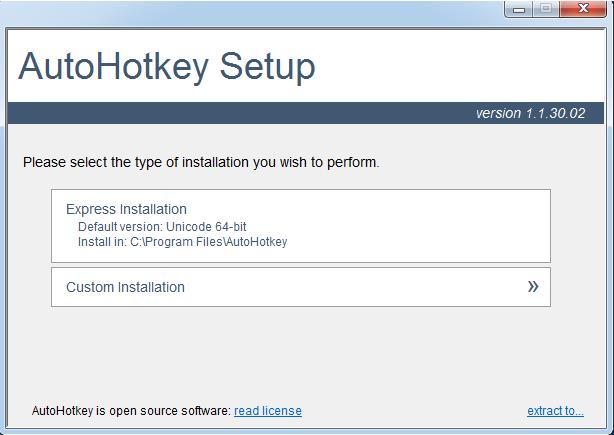The image size is (614, 435).
Task: Expand Custom Installation via double-chevron arrow
Action: click(533, 287)
